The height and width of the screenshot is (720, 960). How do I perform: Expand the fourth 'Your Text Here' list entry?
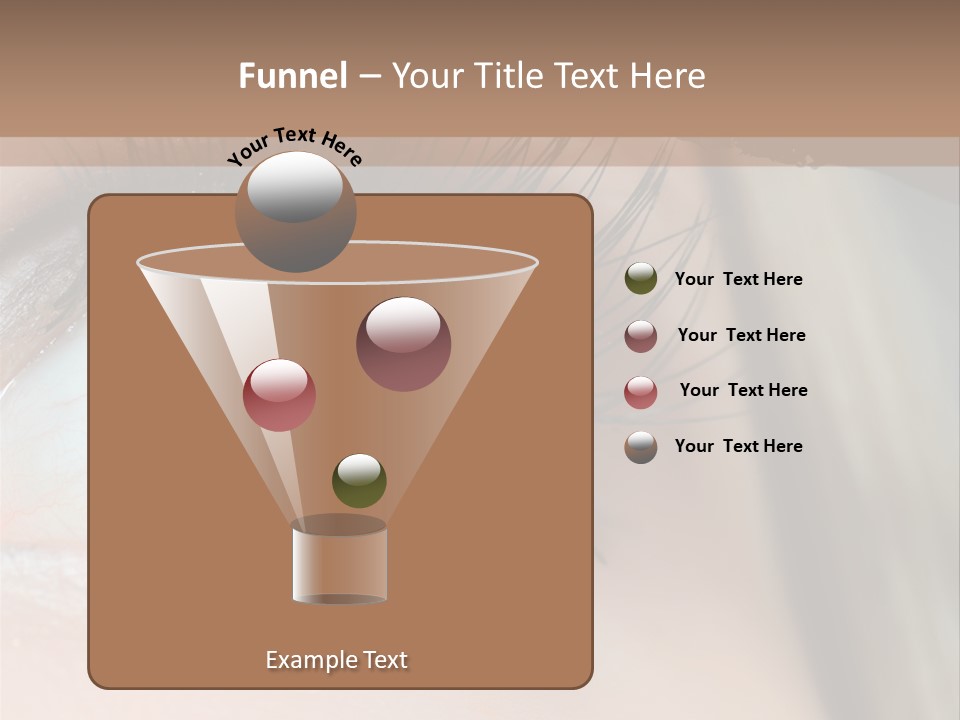click(x=739, y=446)
